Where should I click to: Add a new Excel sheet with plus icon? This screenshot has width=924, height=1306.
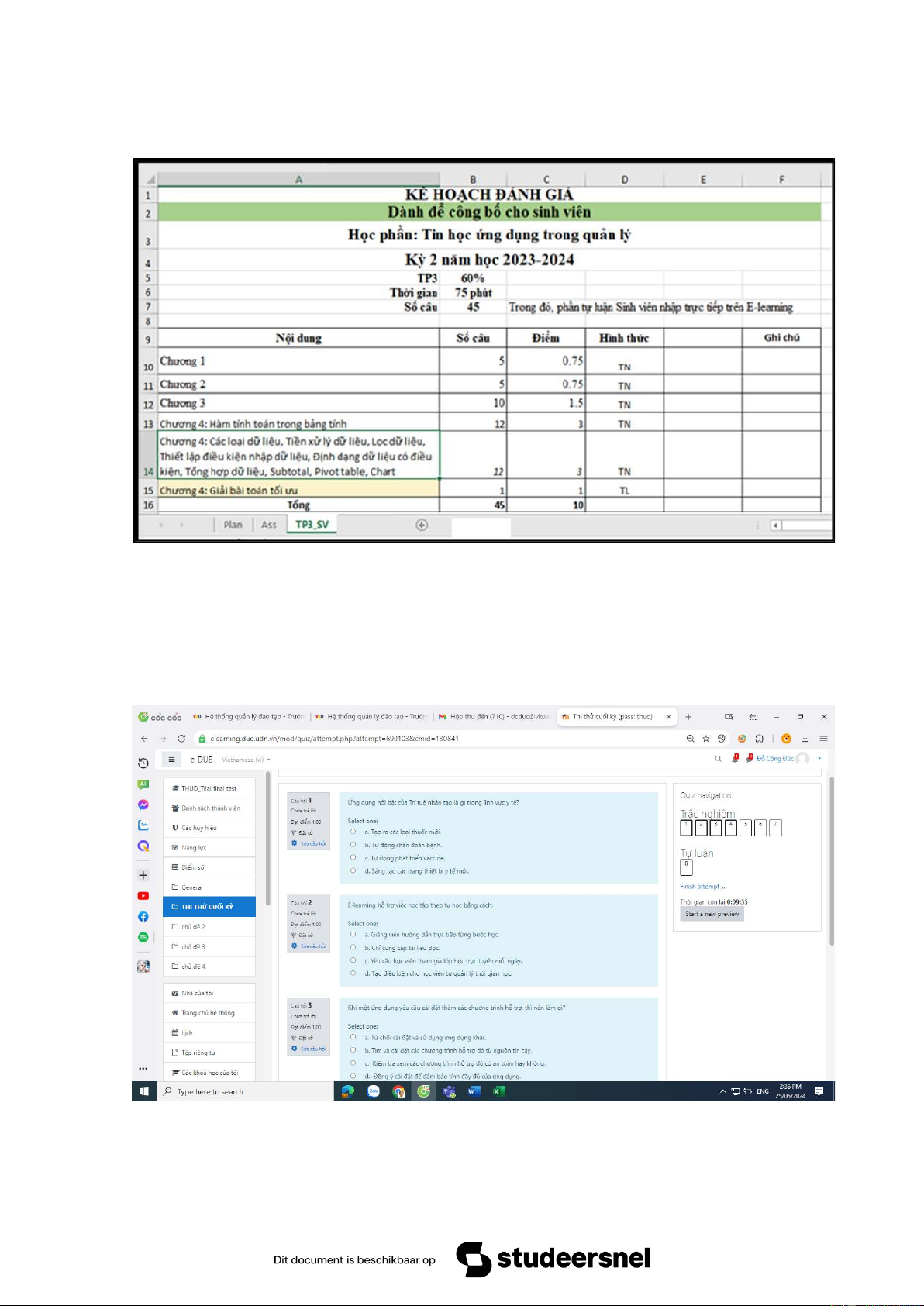pyautogui.click(x=422, y=525)
